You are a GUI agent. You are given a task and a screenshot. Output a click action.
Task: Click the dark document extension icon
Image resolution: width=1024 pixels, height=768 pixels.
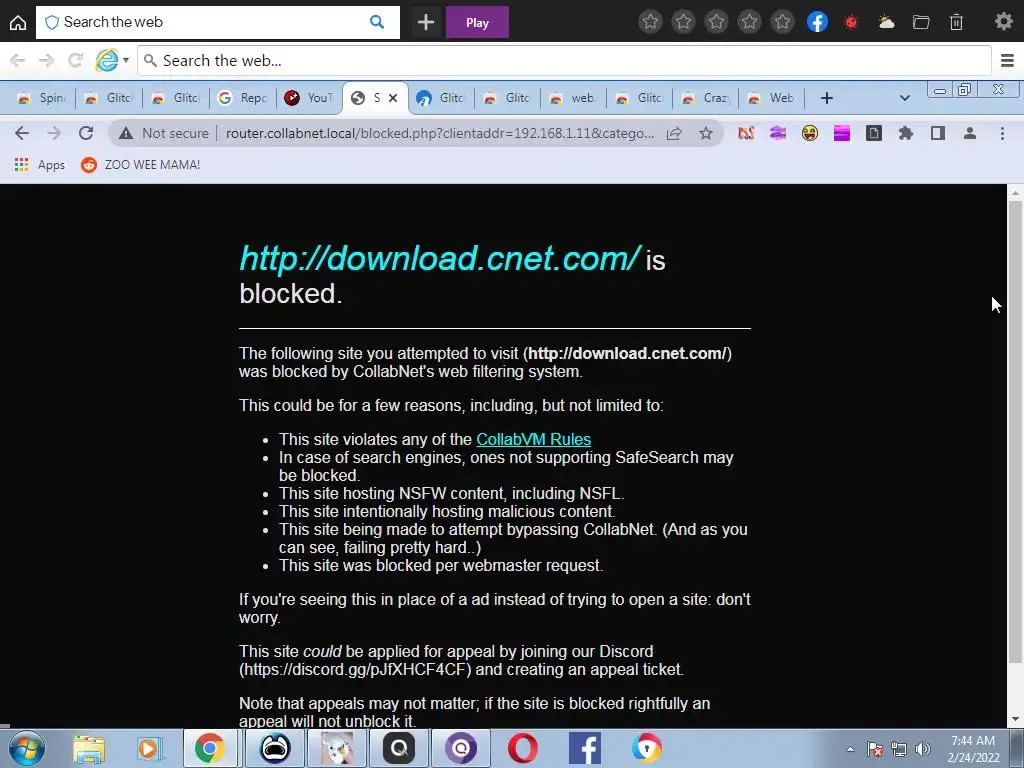click(x=874, y=133)
